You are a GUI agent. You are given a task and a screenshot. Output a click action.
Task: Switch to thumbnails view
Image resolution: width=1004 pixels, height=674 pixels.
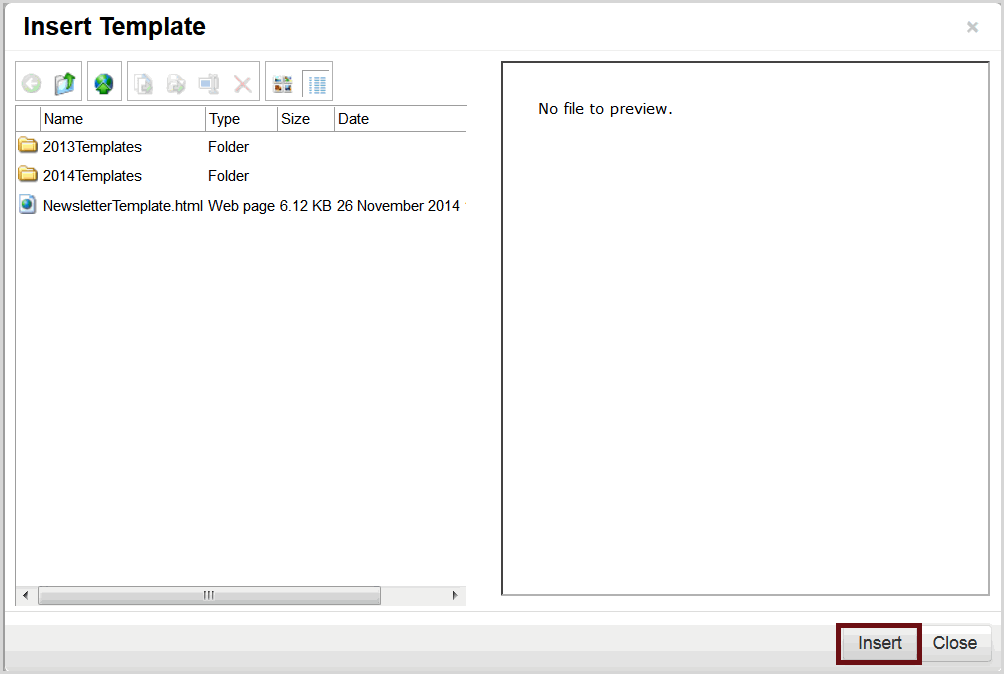pyautogui.click(x=283, y=84)
